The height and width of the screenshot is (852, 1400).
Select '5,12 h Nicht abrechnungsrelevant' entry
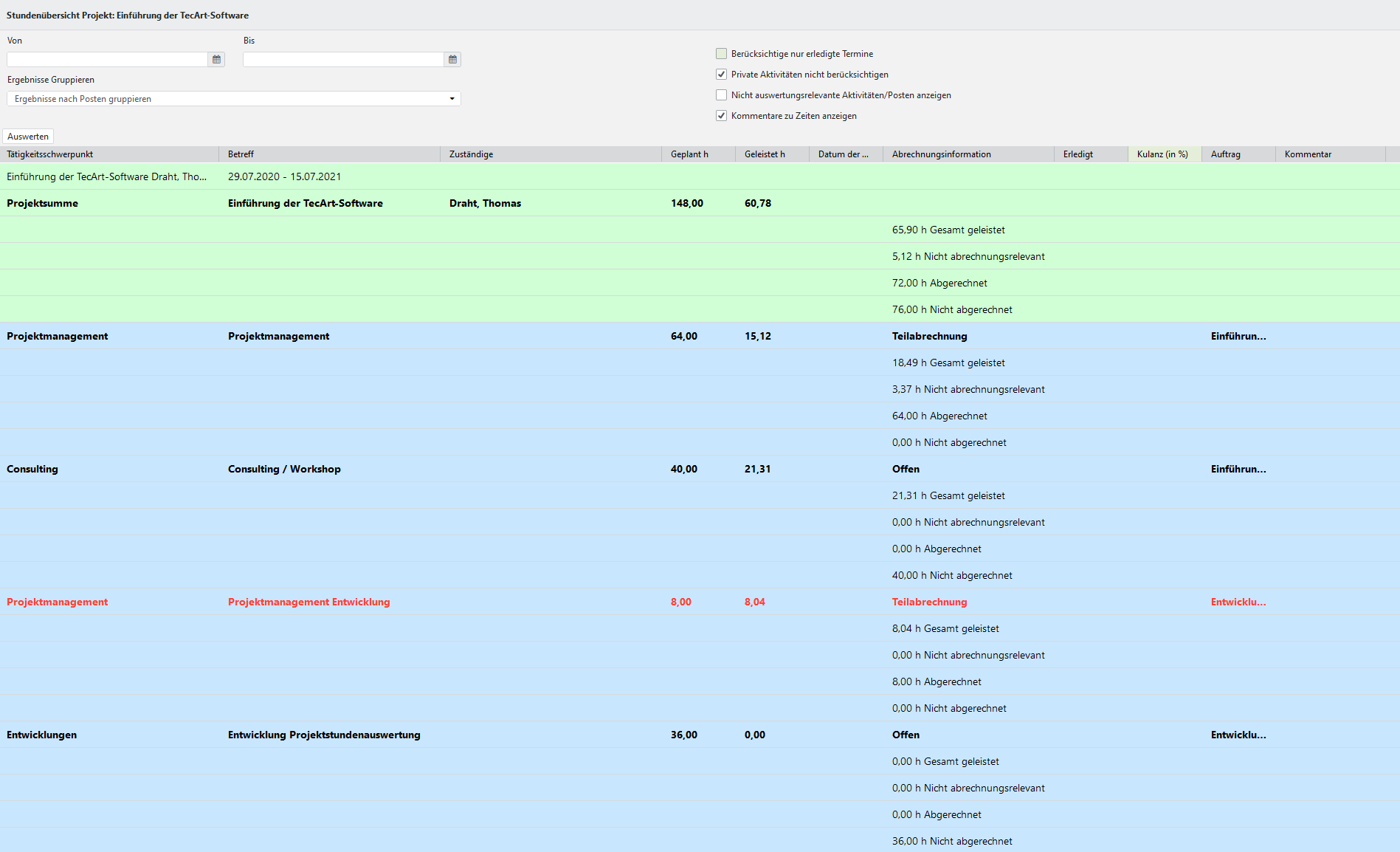968,256
